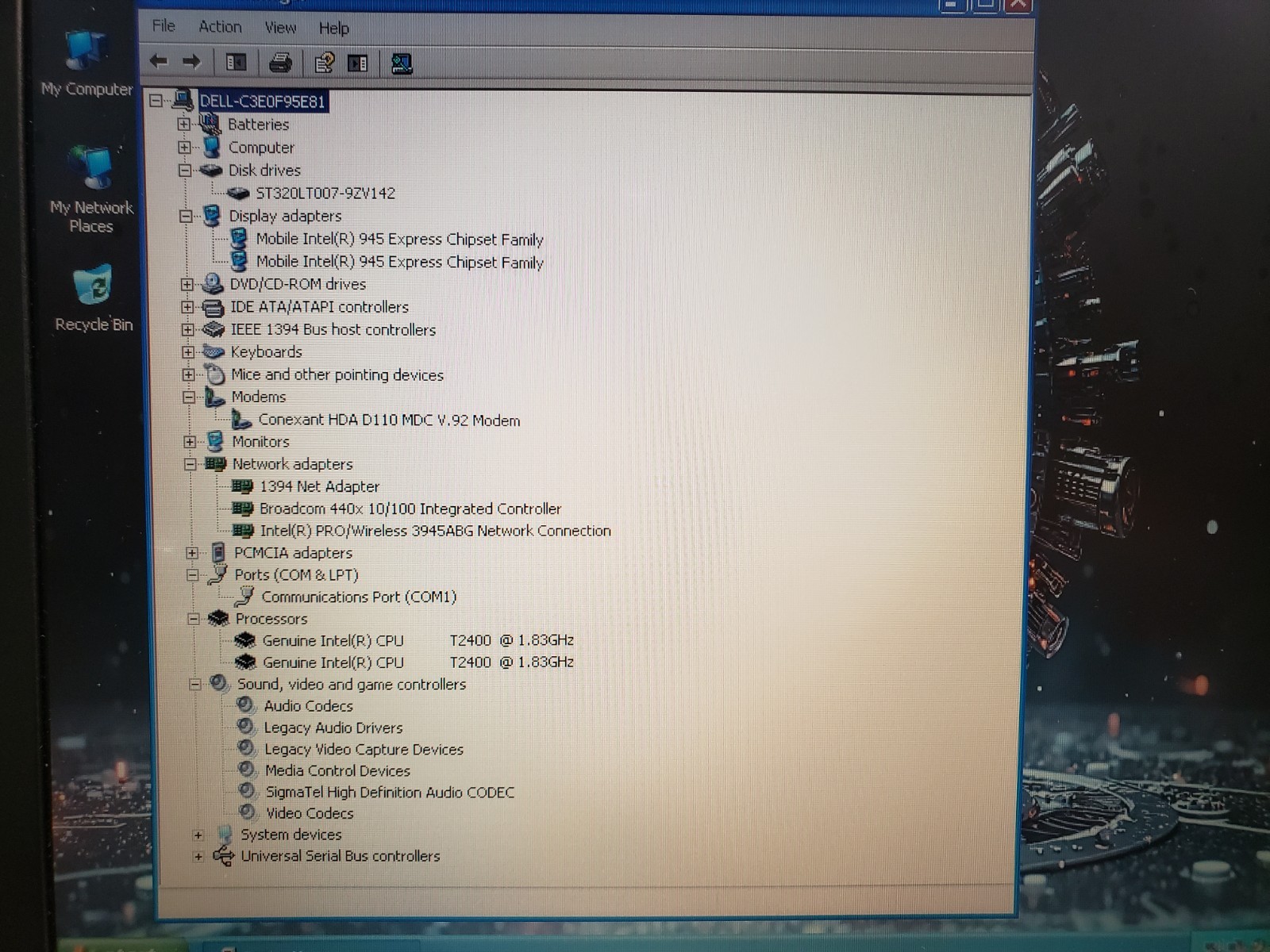Image resolution: width=1270 pixels, height=952 pixels.
Task: Click the Processors category icon
Action: click(x=217, y=618)
